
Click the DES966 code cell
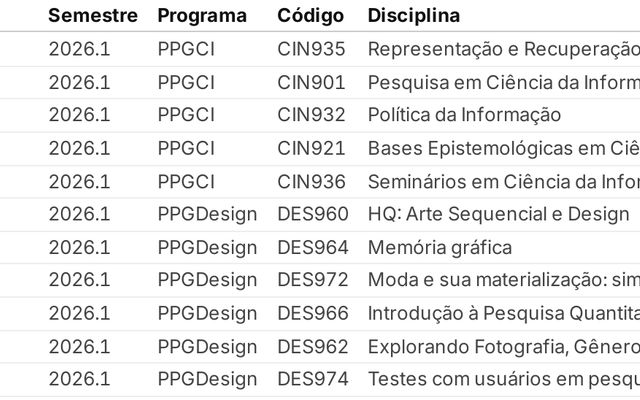pos(313,313)
